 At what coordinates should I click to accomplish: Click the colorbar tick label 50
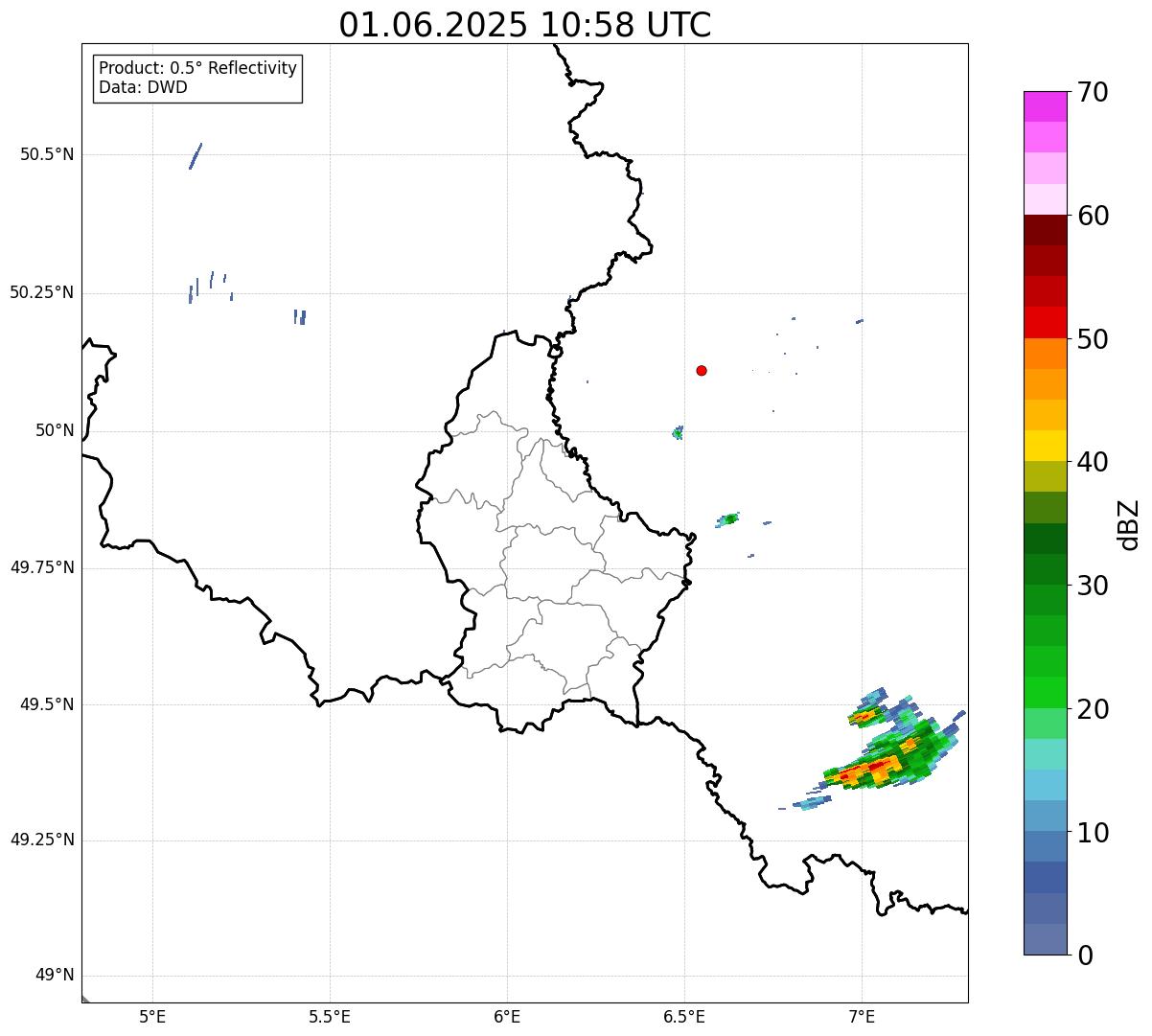point(1093,339)
